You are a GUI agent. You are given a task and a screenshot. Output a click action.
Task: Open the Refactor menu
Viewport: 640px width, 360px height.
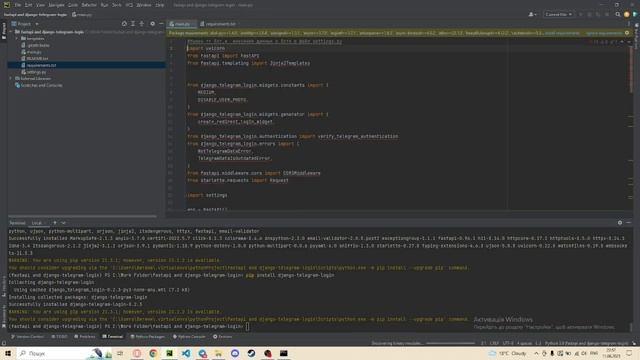pos(89,5)
